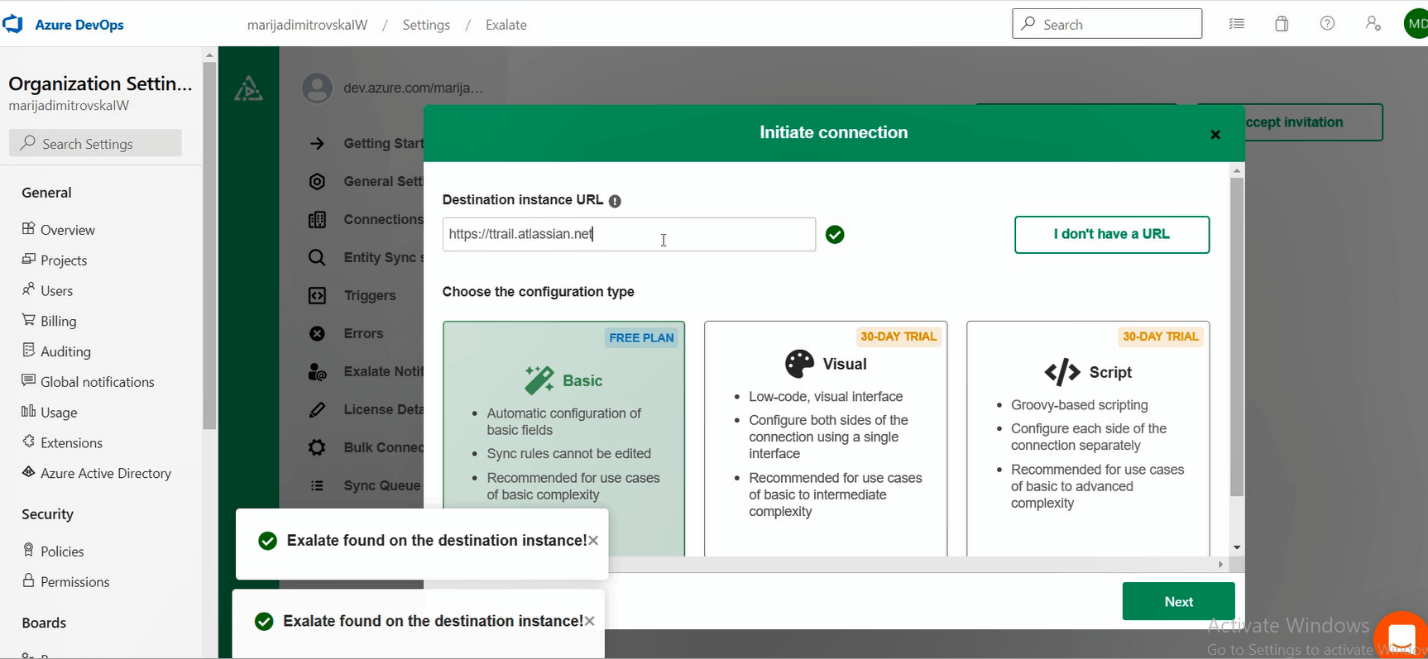
Task: Click the Azure DevOps logo icon
Action: (x=13, y=24)
